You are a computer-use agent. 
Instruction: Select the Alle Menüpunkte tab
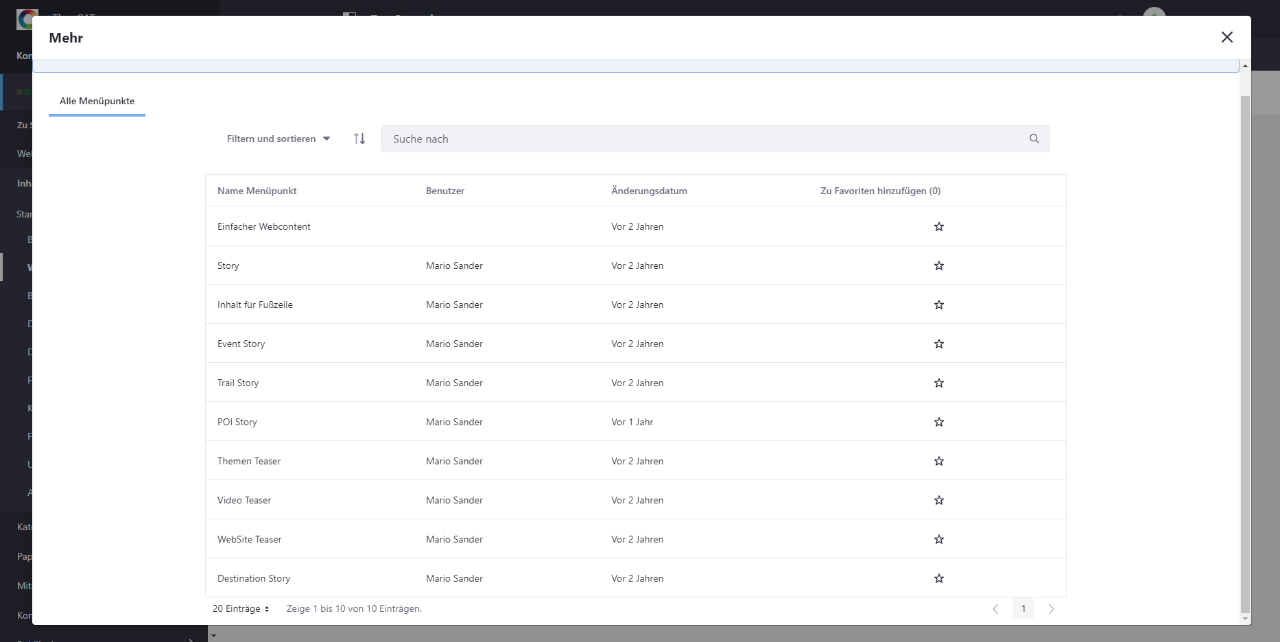(x=97, y=101)
